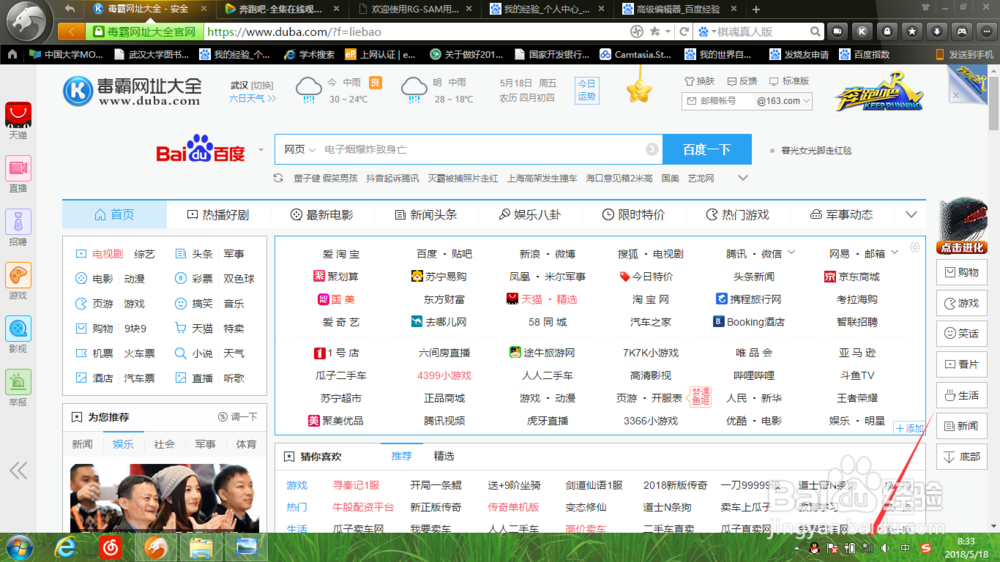
Task: Click 购物 button in right sidebar
Action: pos(962,272)
